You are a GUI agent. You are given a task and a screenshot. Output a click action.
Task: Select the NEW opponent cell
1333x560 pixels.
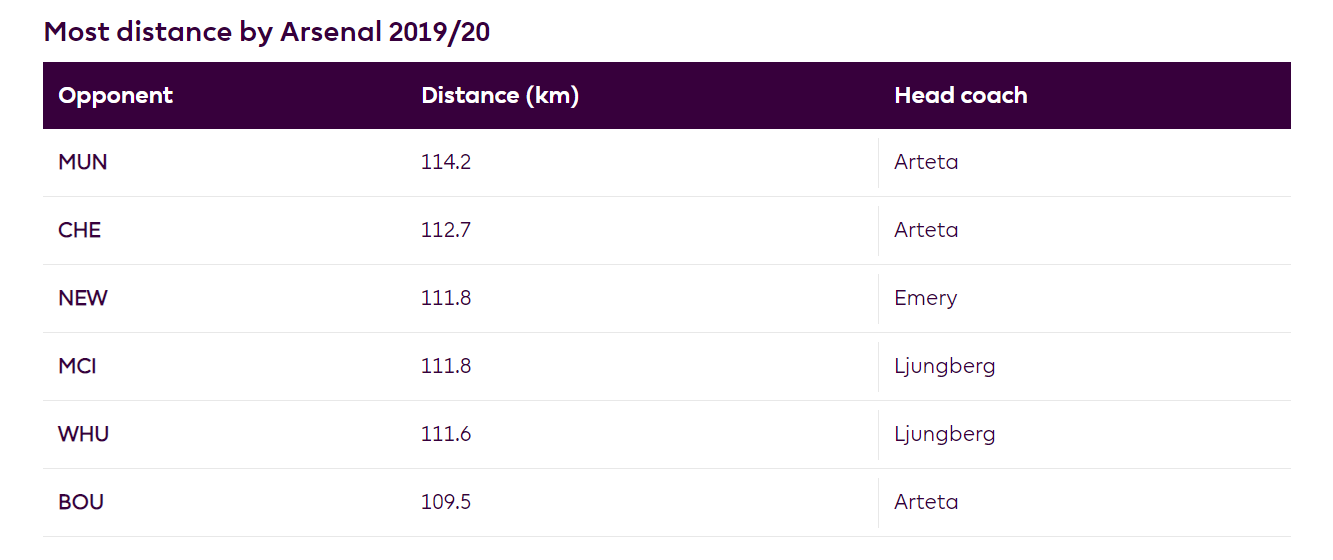tap(83, 298)
